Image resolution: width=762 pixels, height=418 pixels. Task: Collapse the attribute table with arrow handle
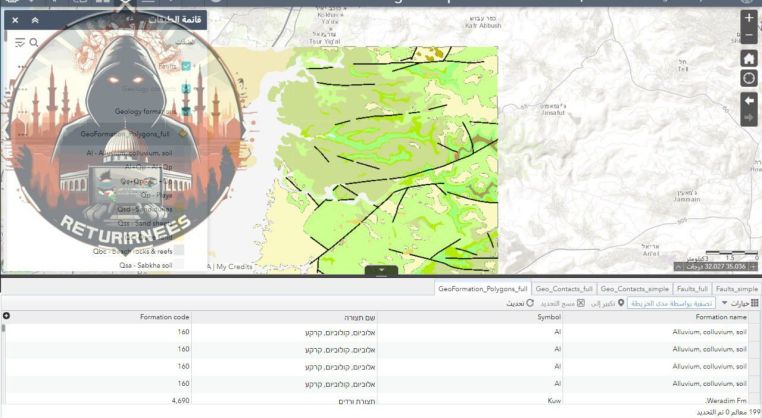(381, 270)
